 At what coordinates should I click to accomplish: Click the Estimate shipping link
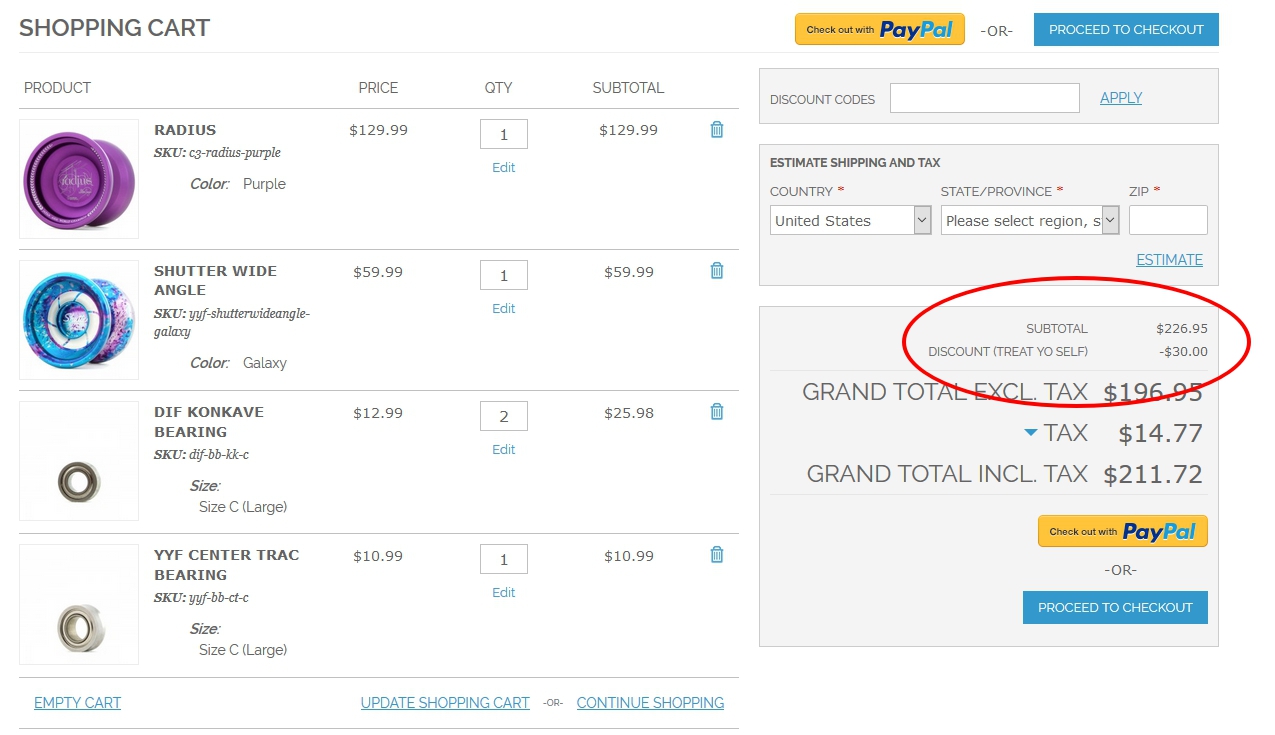pos(1169,260)
